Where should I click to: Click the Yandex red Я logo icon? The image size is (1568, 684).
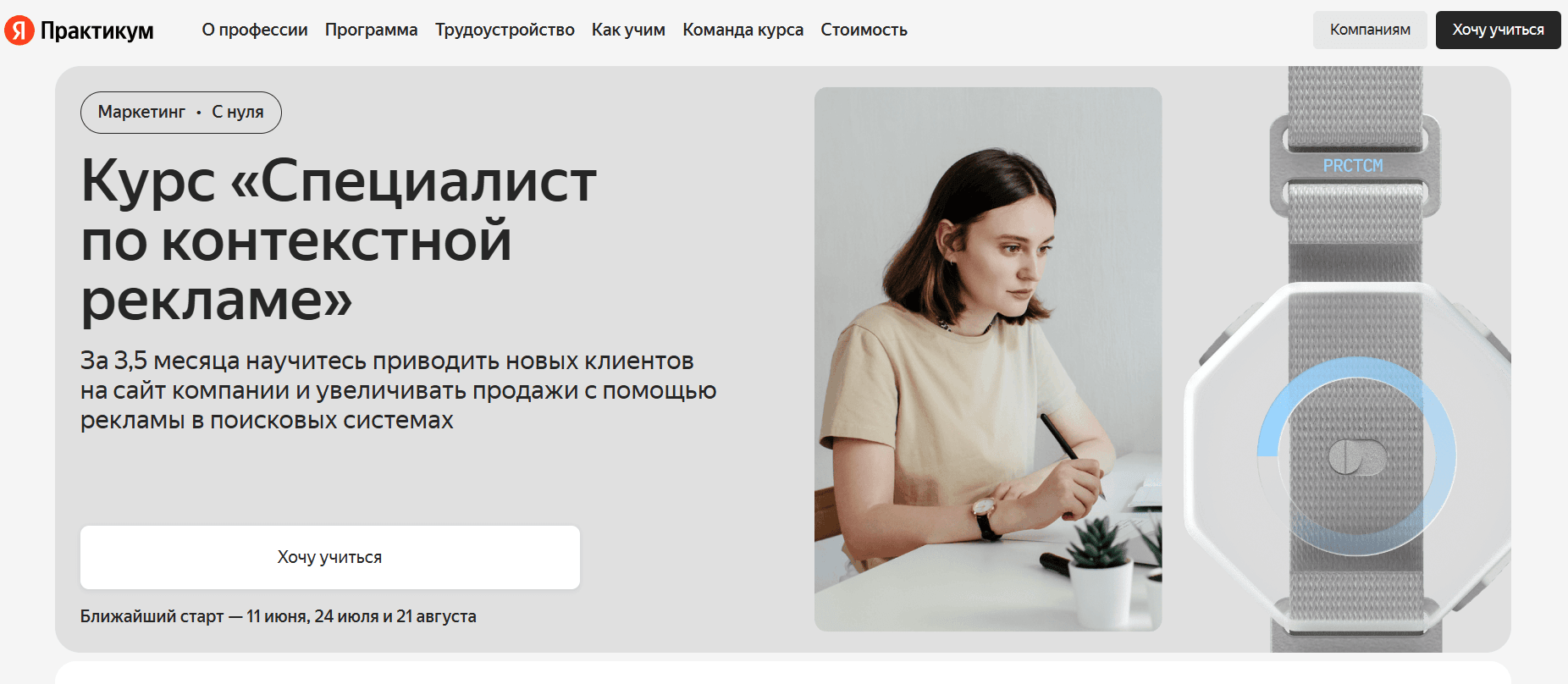(19, 30)
